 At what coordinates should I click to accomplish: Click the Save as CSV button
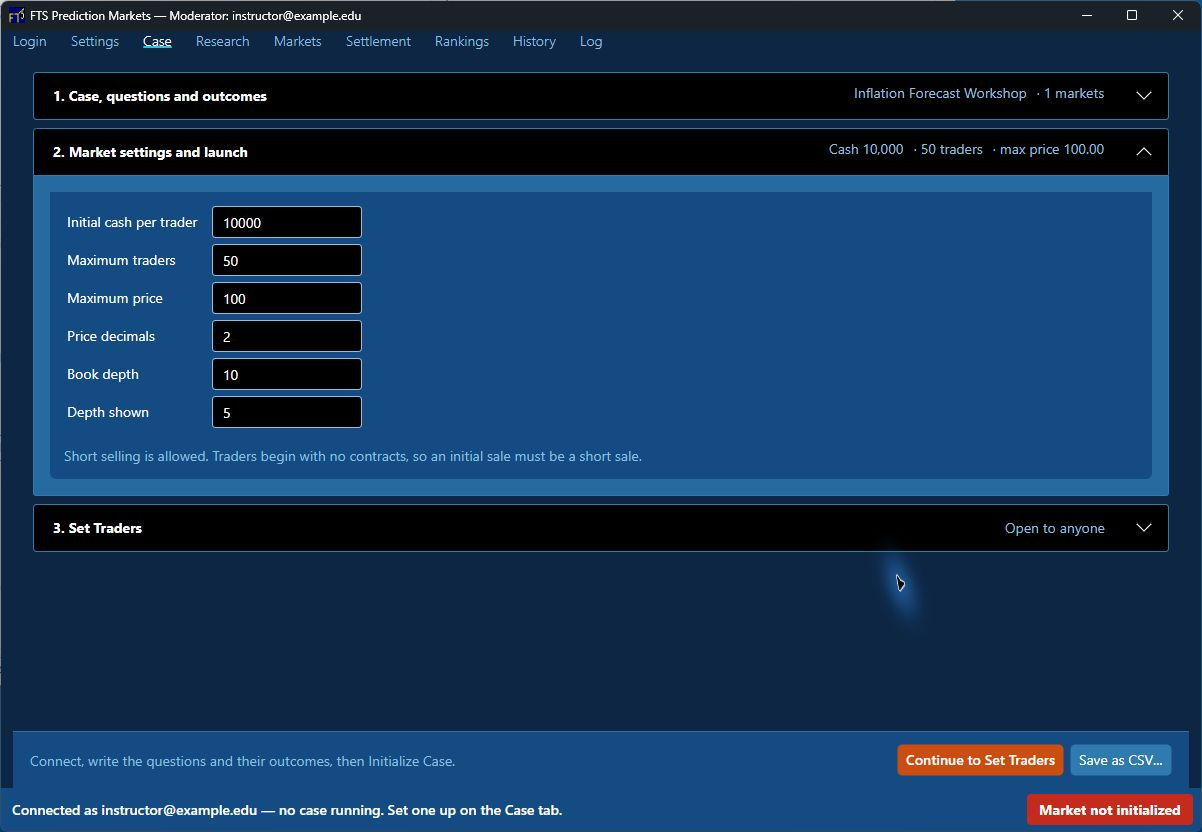point(1120,760)
